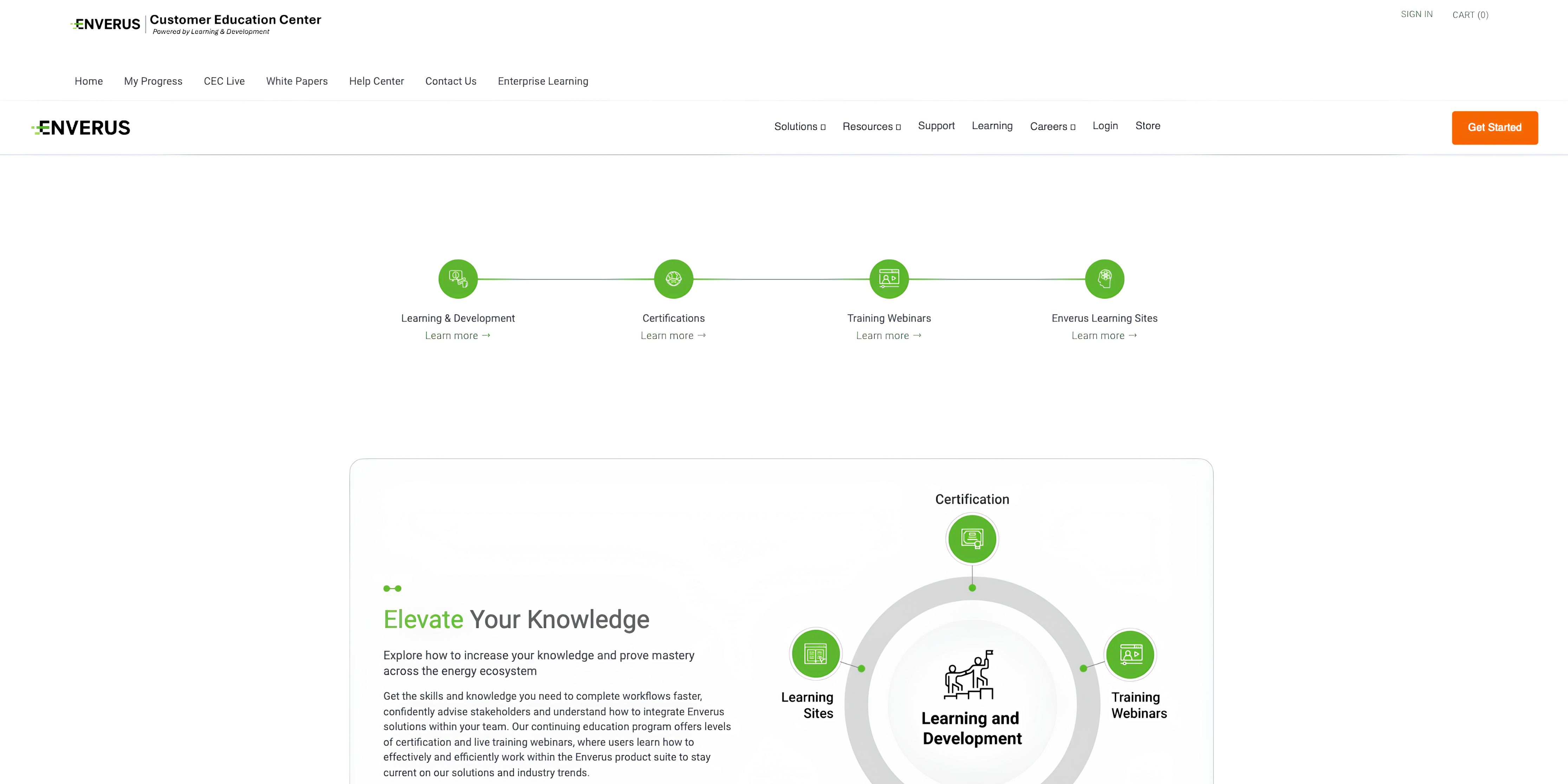The width and height of the screenshot is (1568, 784).
Task: Click Learn more under Enverus Learning Sites
Action: [1105, 336]
